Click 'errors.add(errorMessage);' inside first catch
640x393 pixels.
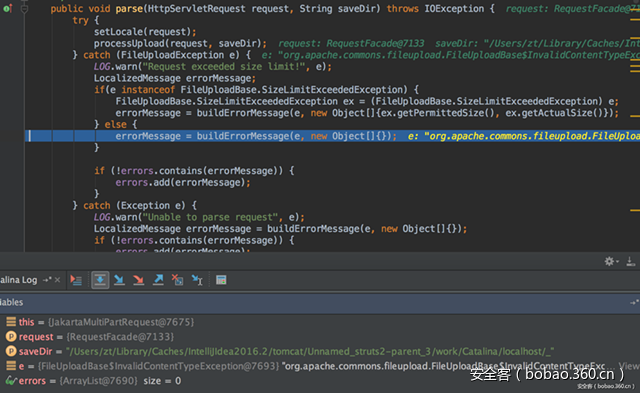(x=182, y=182)
